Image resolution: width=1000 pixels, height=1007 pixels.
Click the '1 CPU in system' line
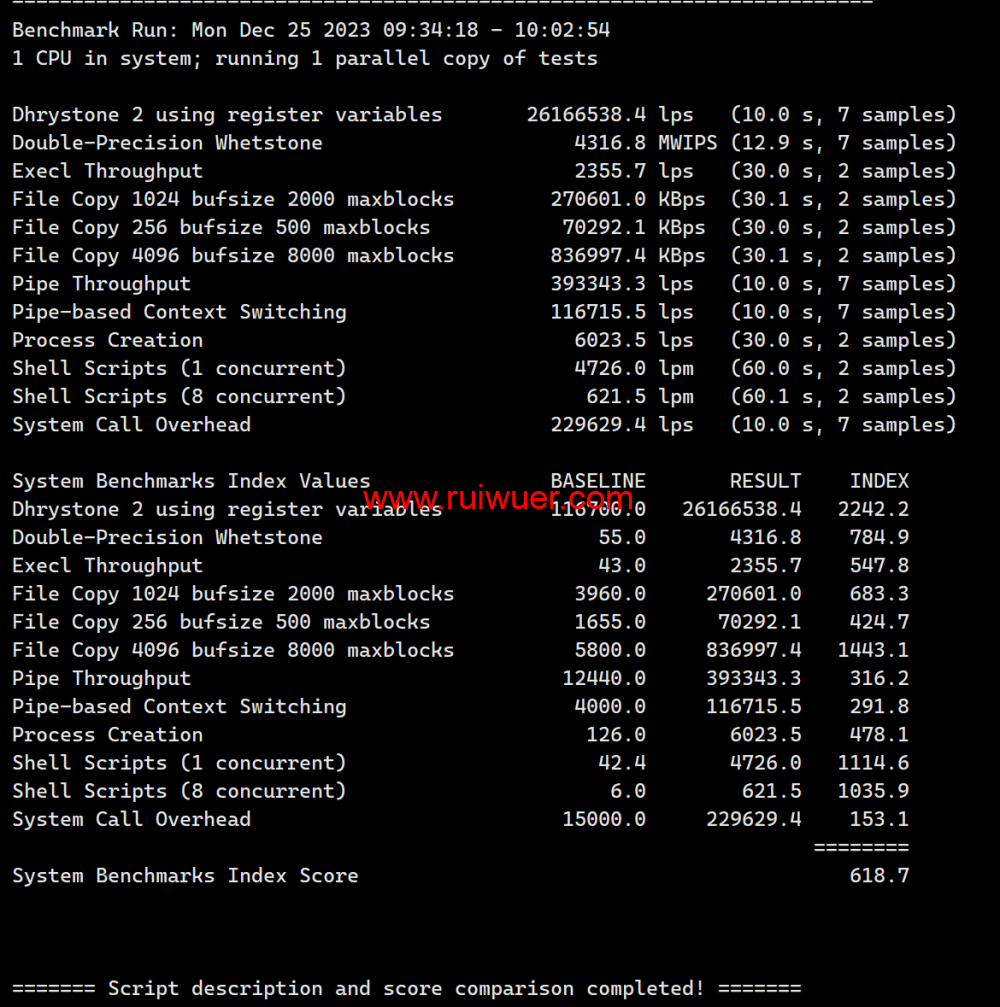[x=305, y=58]
